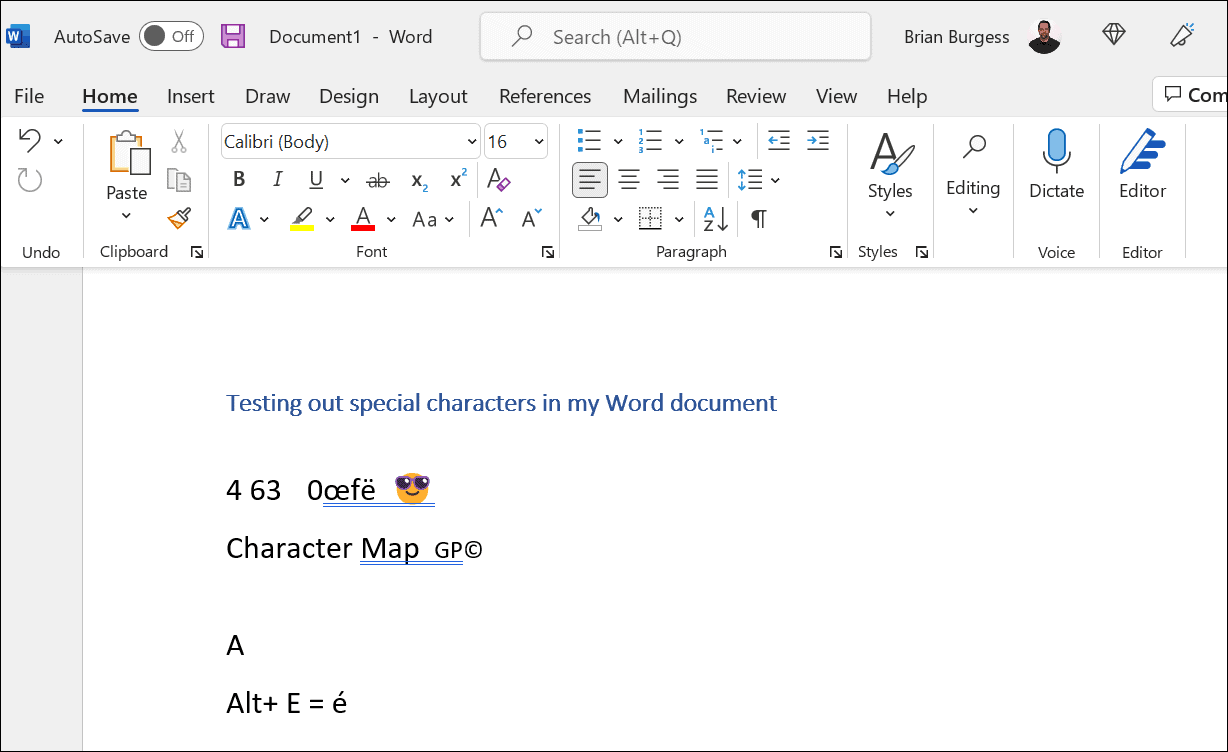Toggle bold formatting

click(239, 179)
